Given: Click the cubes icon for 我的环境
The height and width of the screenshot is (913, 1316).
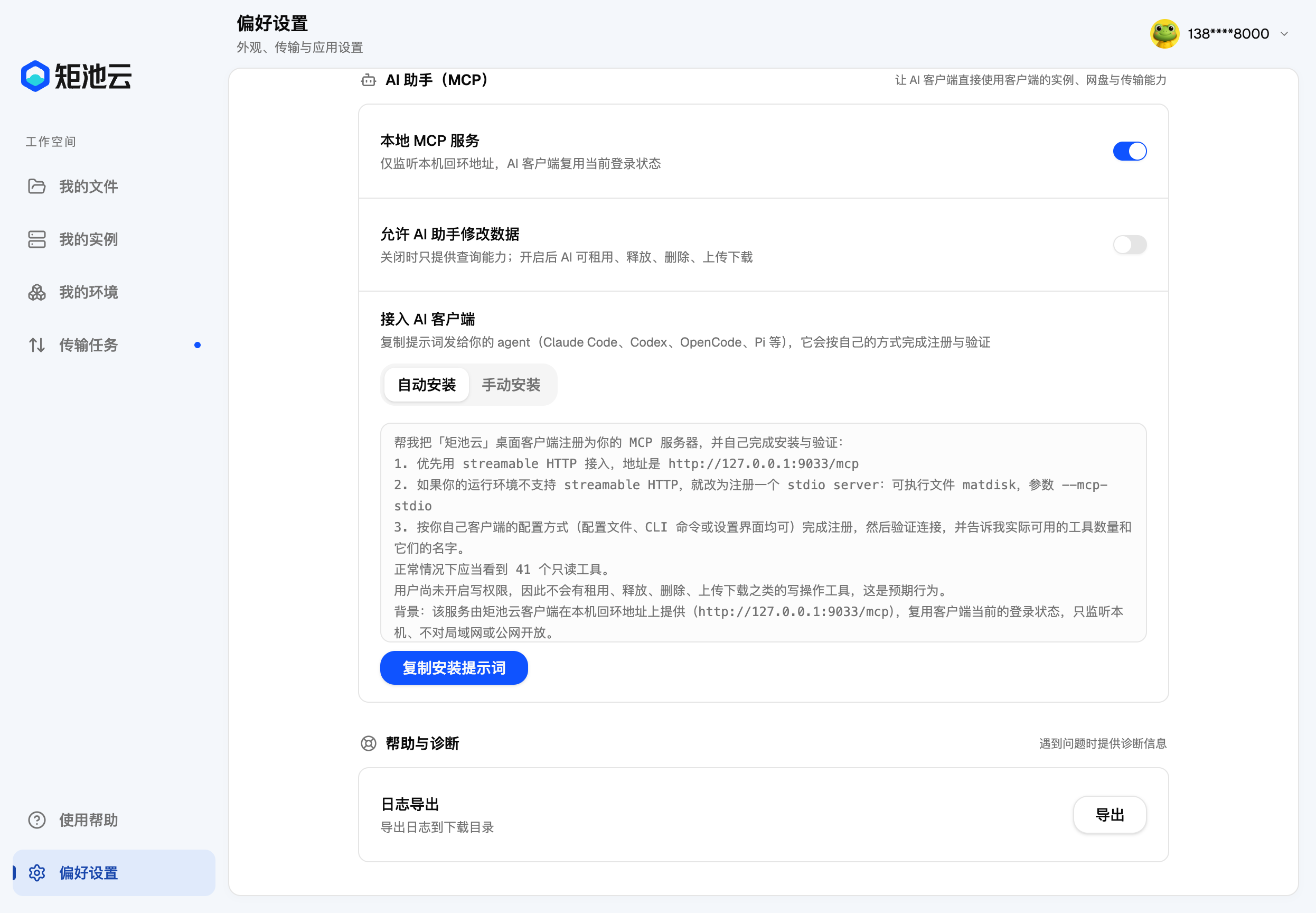Looking at the screenshot, I should coord(36,292).
